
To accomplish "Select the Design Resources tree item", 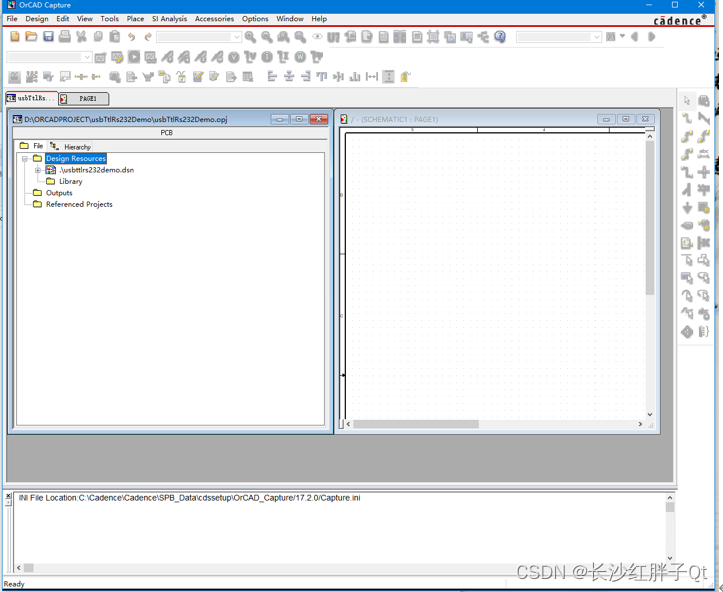I will [x=76, y=159].
